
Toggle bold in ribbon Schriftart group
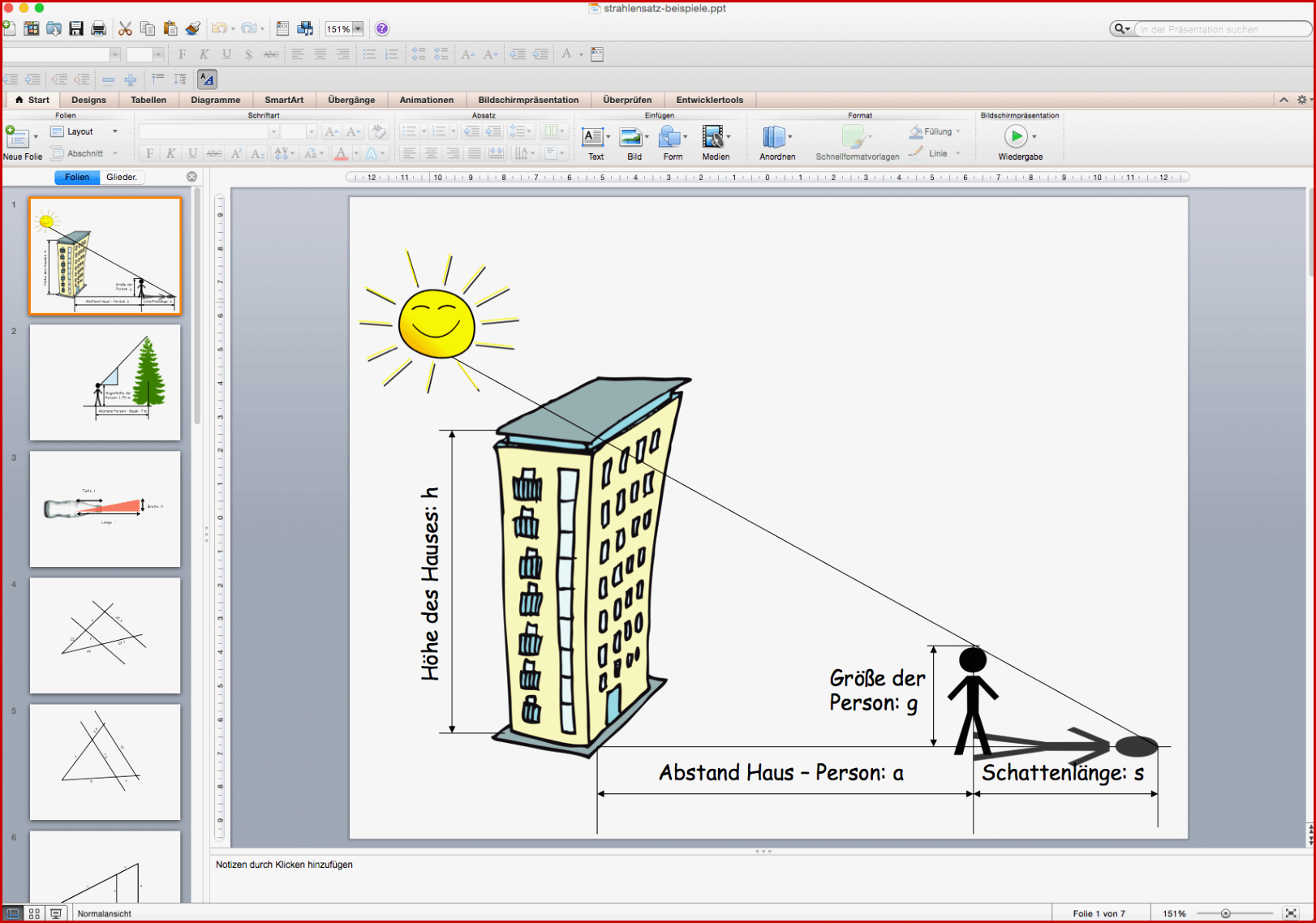click(149, 153)
